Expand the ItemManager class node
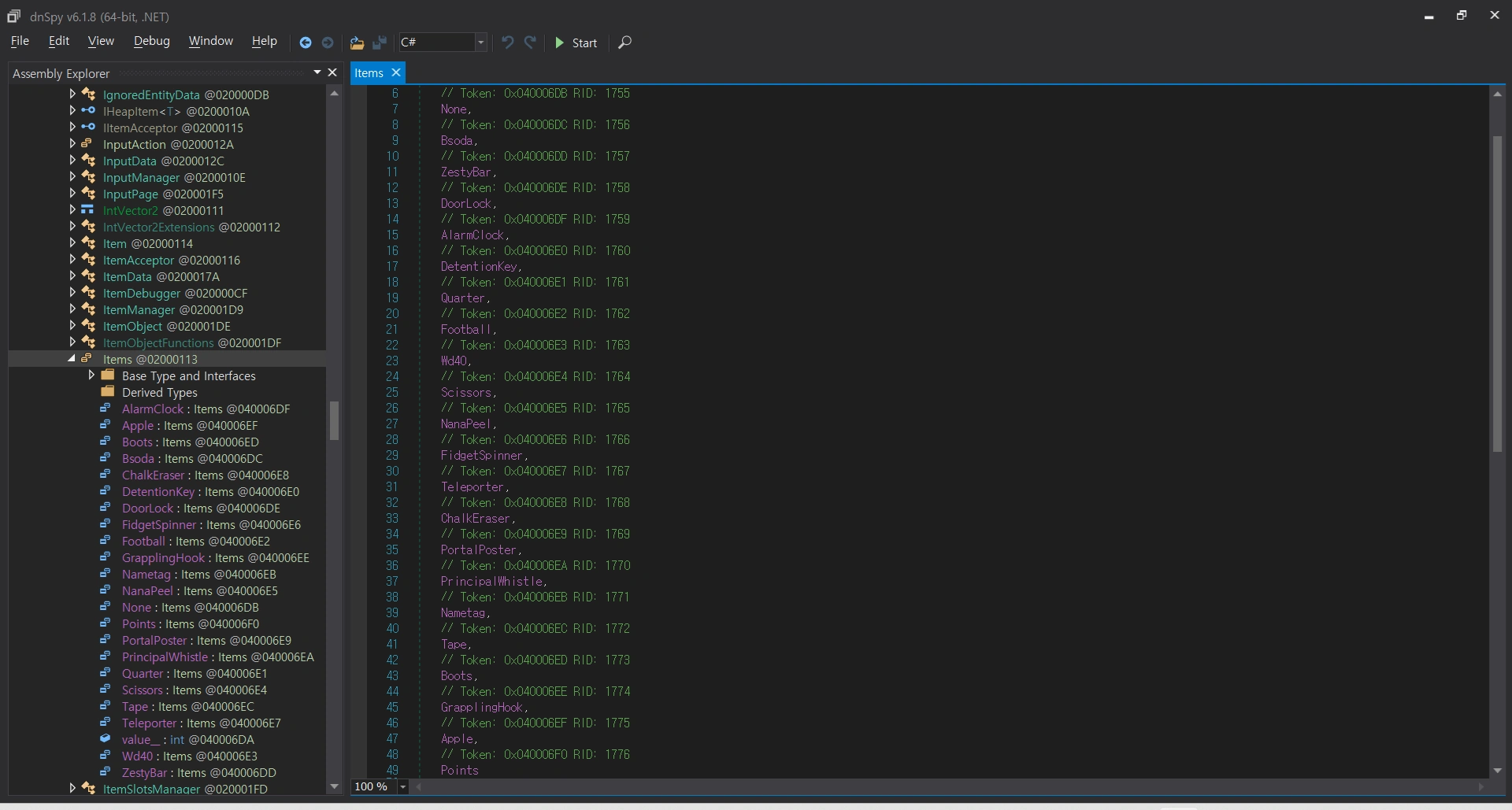This screenshot has width=1512, height=810. [72, 309]
